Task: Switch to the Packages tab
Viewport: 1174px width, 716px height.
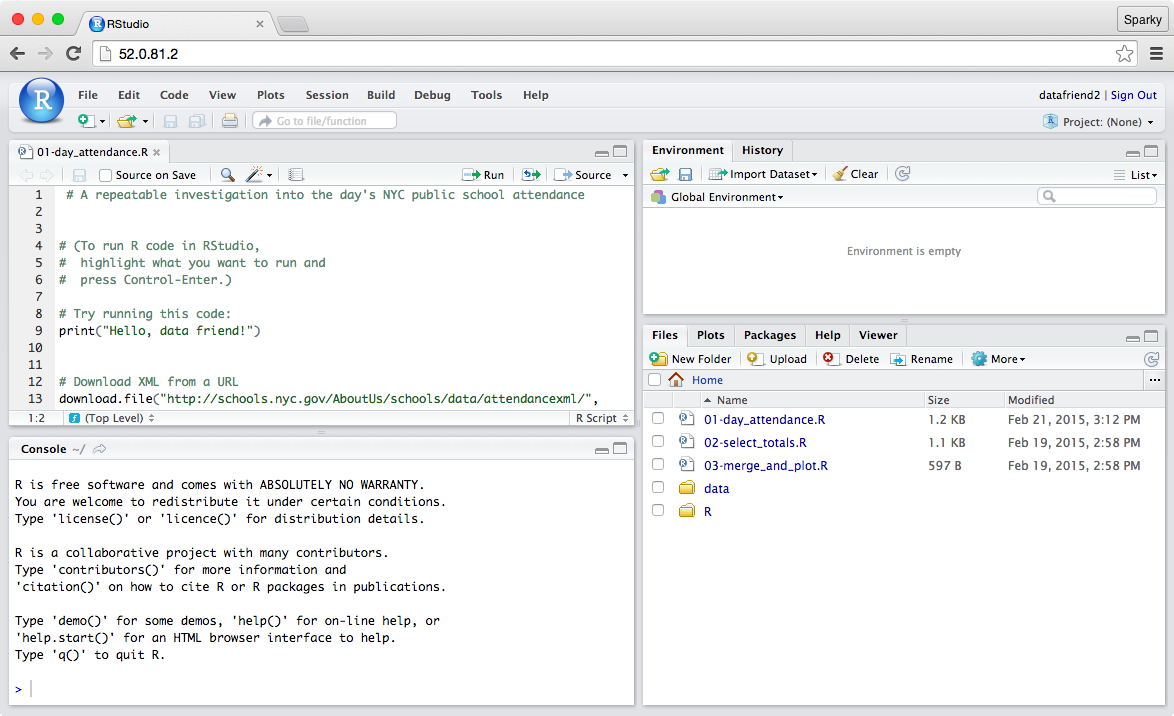Action: 770,335
